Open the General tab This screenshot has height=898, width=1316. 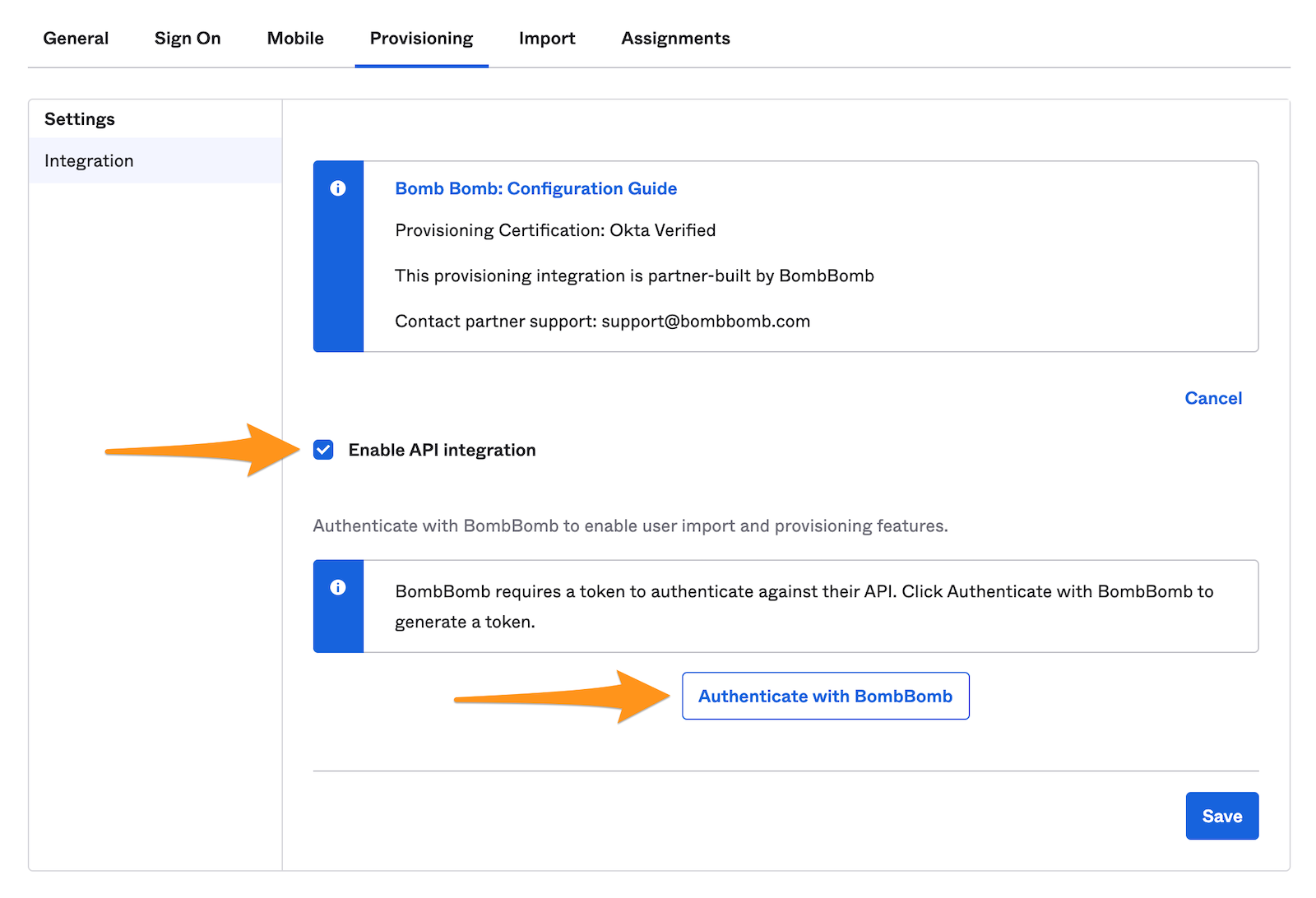point(76,39)
